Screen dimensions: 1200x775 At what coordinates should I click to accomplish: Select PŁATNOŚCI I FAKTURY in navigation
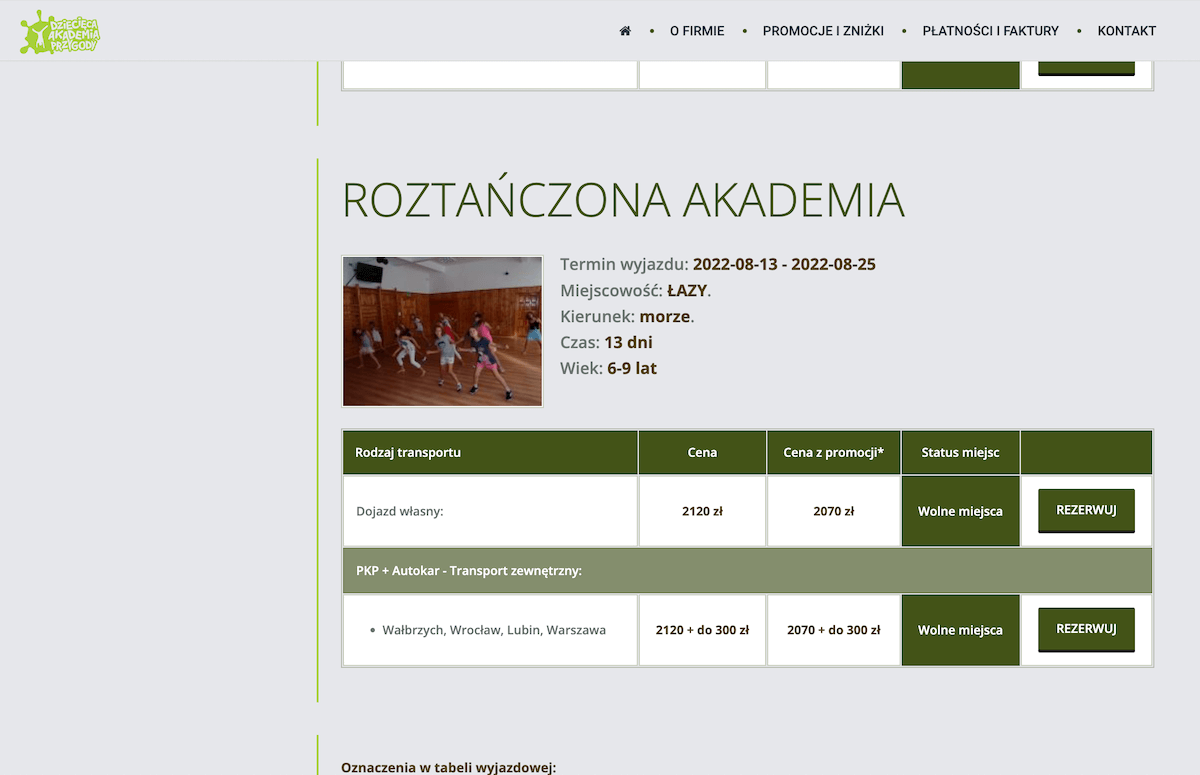(x=990, y=31)
